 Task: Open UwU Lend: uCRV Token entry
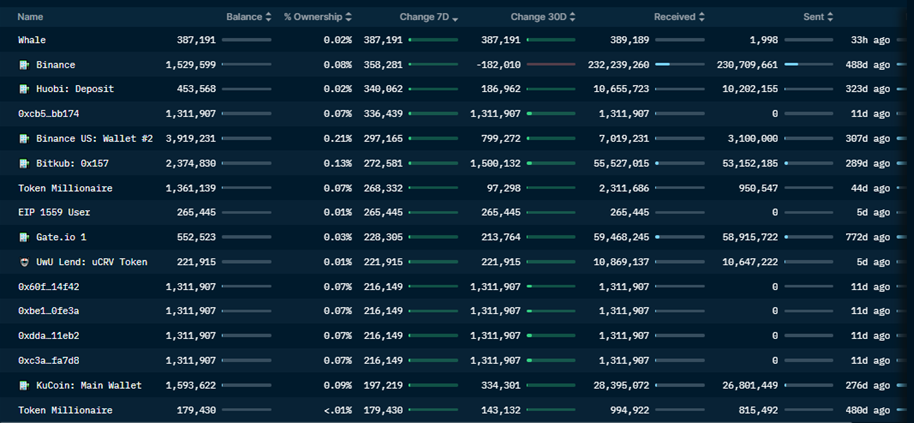tap(92, 262)
